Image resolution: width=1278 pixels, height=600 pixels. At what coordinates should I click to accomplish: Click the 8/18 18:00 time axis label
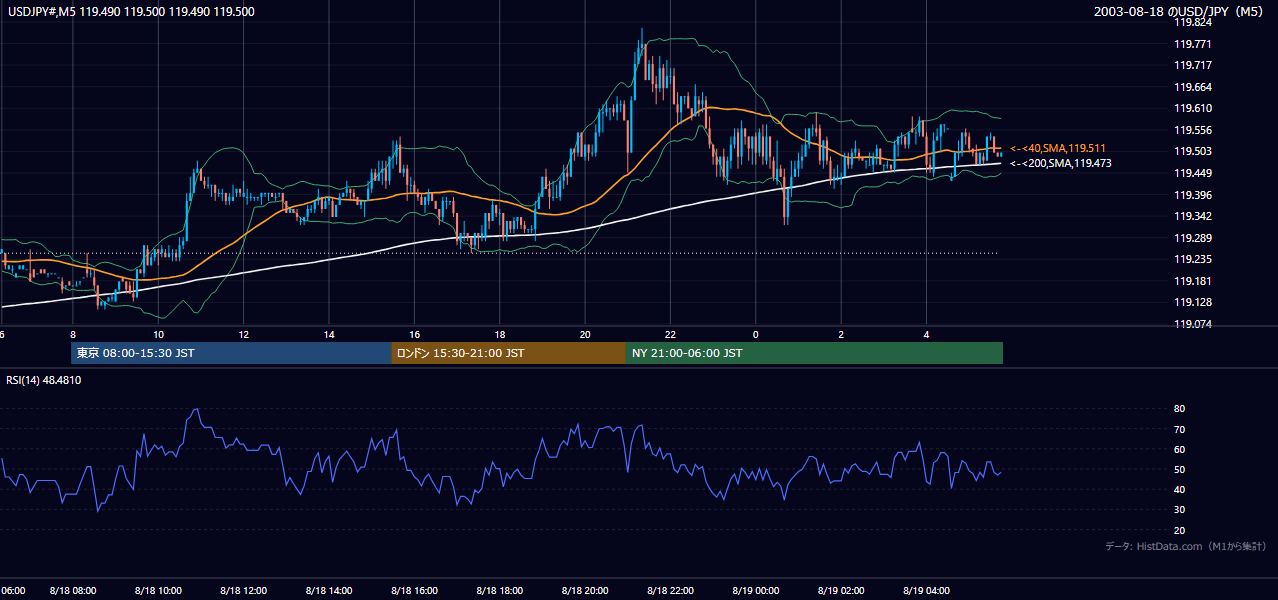(x=500, y=591)
